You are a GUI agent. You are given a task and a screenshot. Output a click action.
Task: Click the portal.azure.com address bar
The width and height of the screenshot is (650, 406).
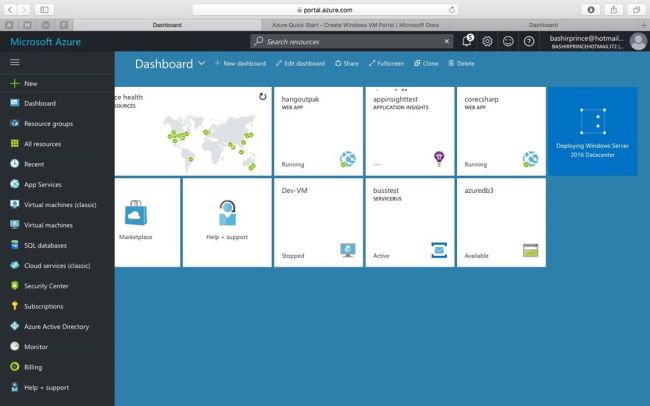click(325, 10)
